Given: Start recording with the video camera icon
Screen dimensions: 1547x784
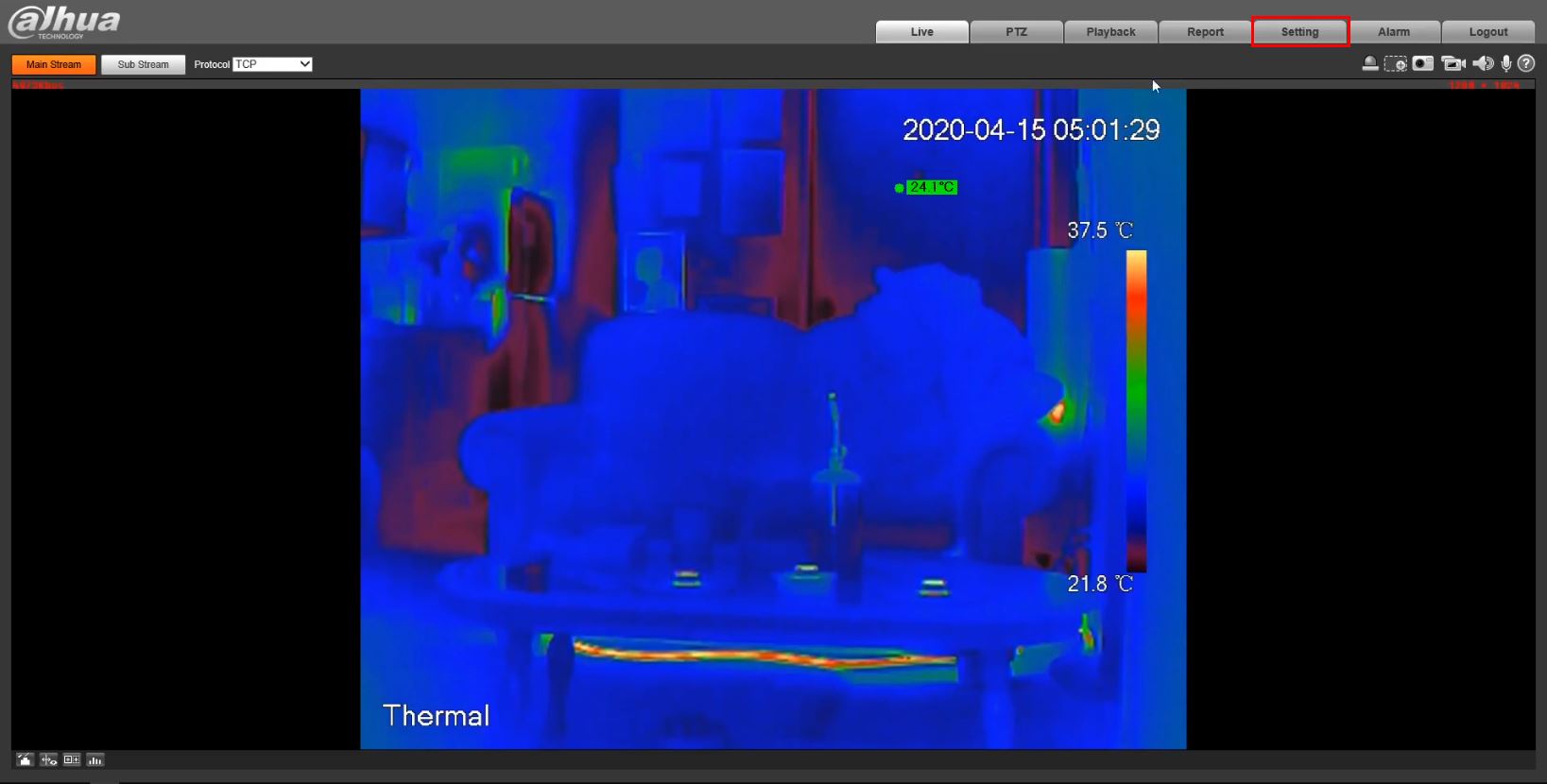Looking at the screenshot, I should click(x=1453, y=63).
